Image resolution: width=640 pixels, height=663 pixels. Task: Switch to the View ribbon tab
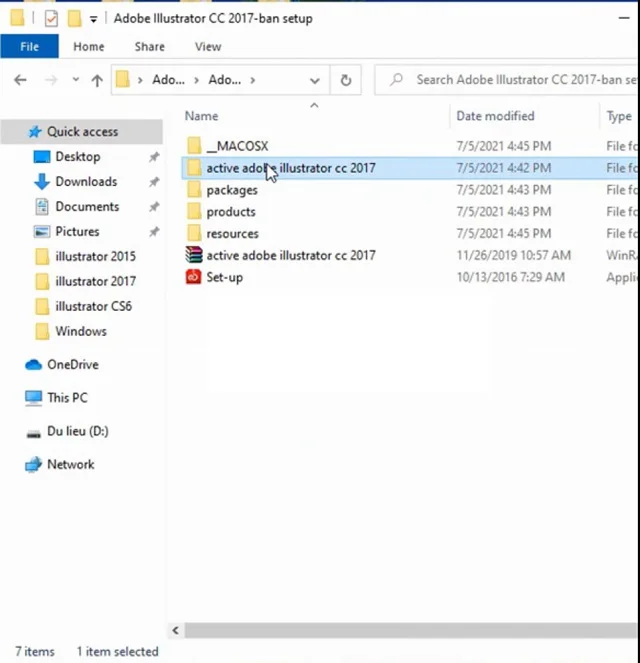tap(208, 47)
